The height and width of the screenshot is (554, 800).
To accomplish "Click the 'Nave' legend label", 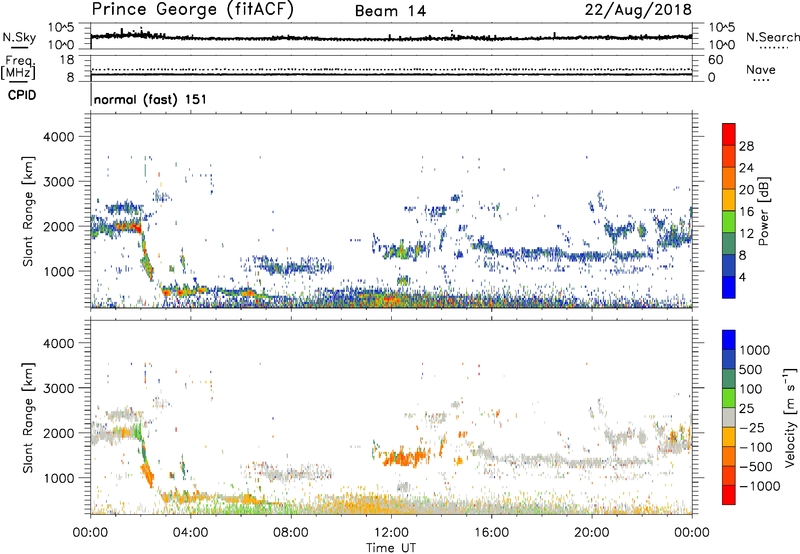I will (761, 70).
